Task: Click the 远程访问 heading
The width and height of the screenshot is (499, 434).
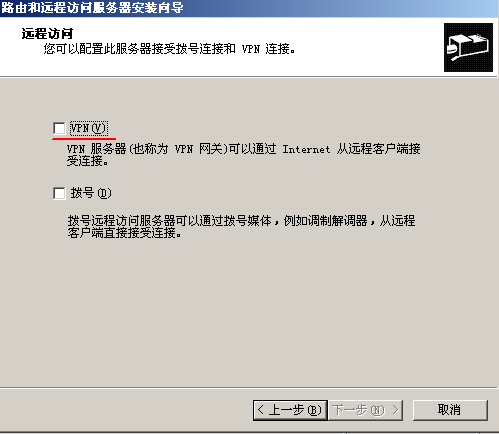Action: pos(47,34)
